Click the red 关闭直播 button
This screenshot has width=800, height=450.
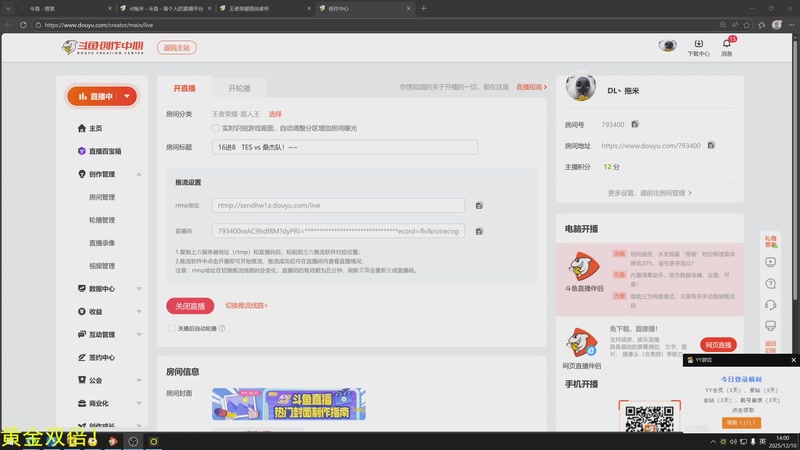click(190, 306)
